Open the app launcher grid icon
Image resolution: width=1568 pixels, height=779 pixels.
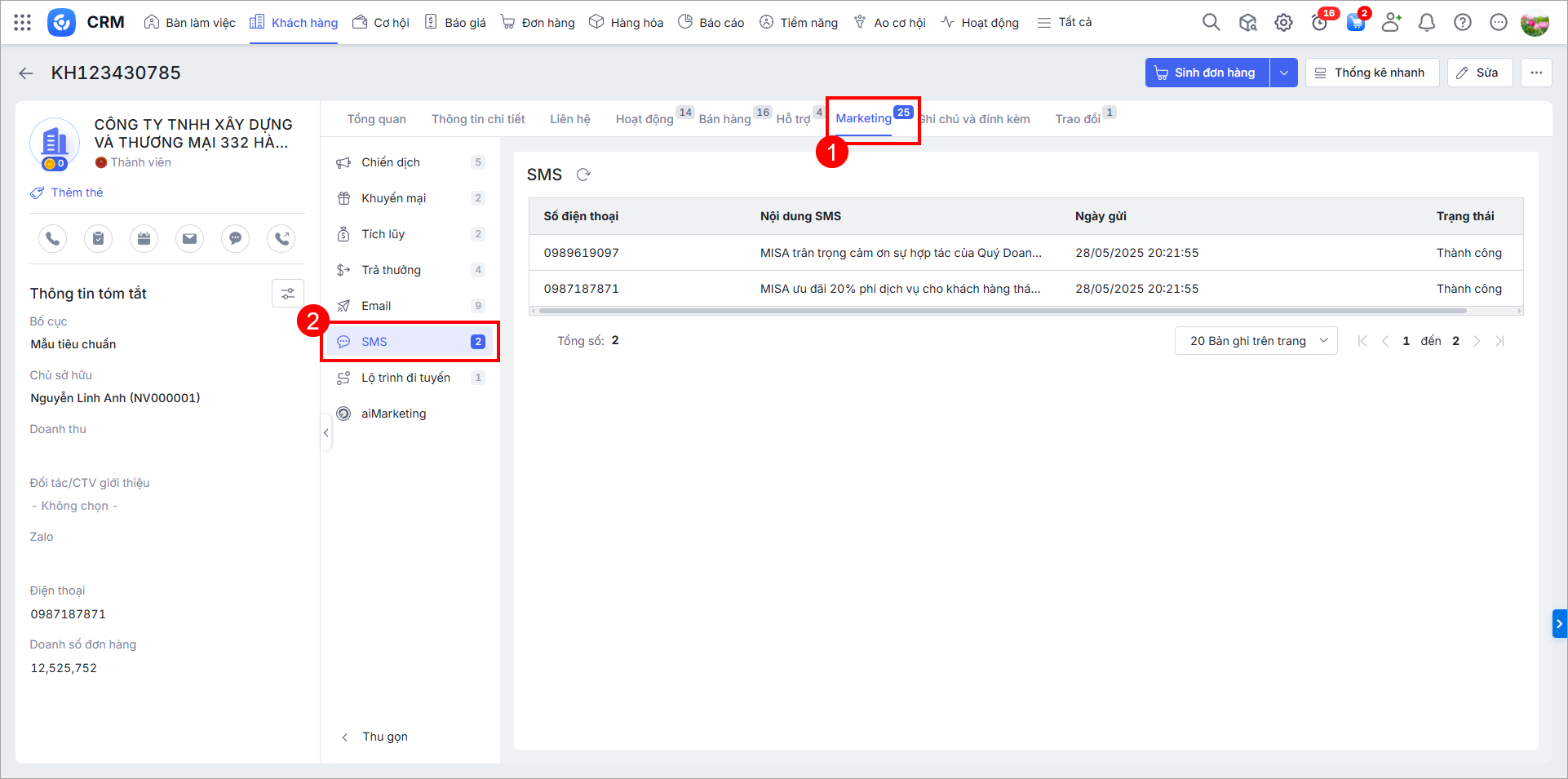pos(23,23)
